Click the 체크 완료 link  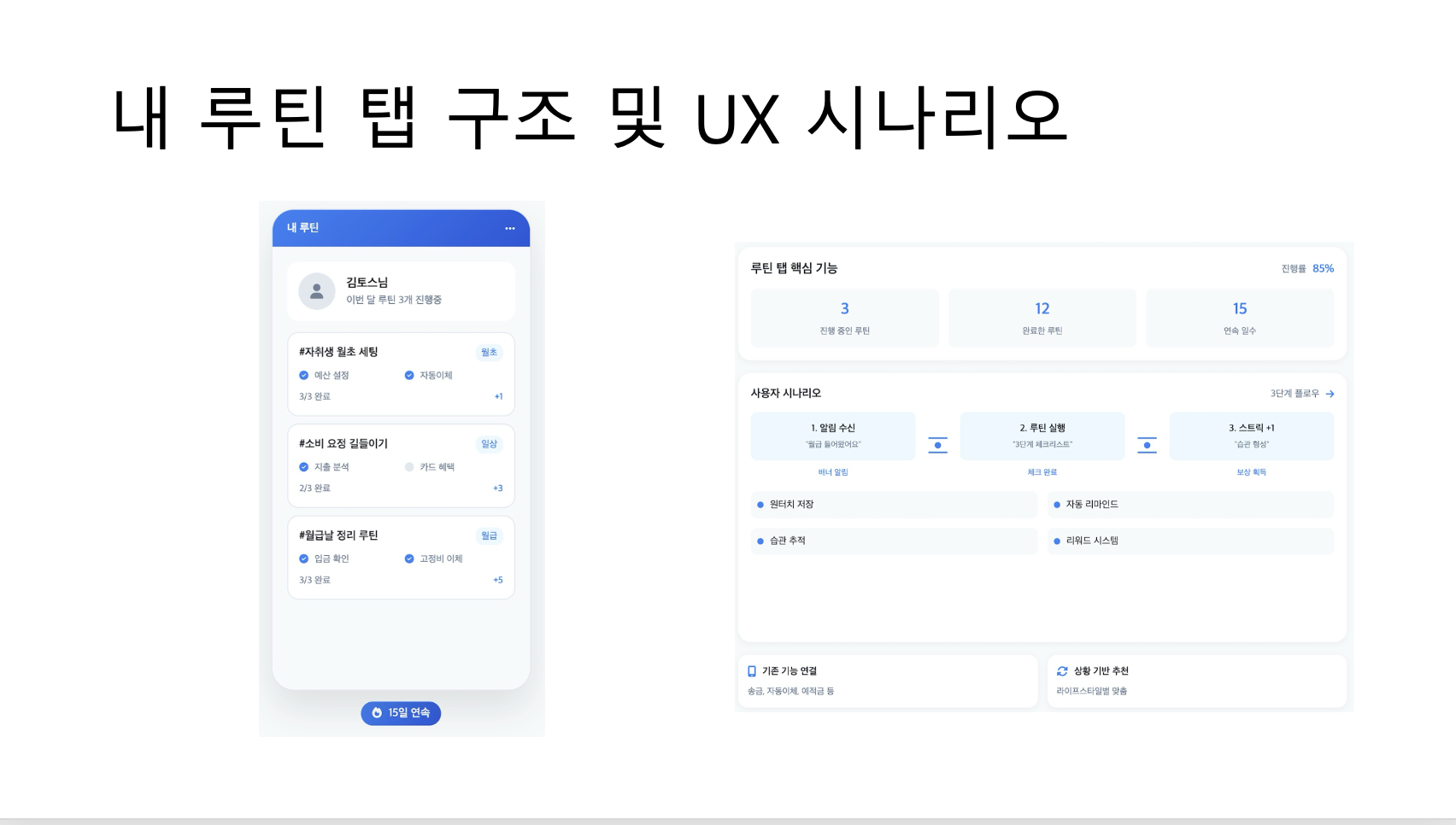(x=1042, y=472)
